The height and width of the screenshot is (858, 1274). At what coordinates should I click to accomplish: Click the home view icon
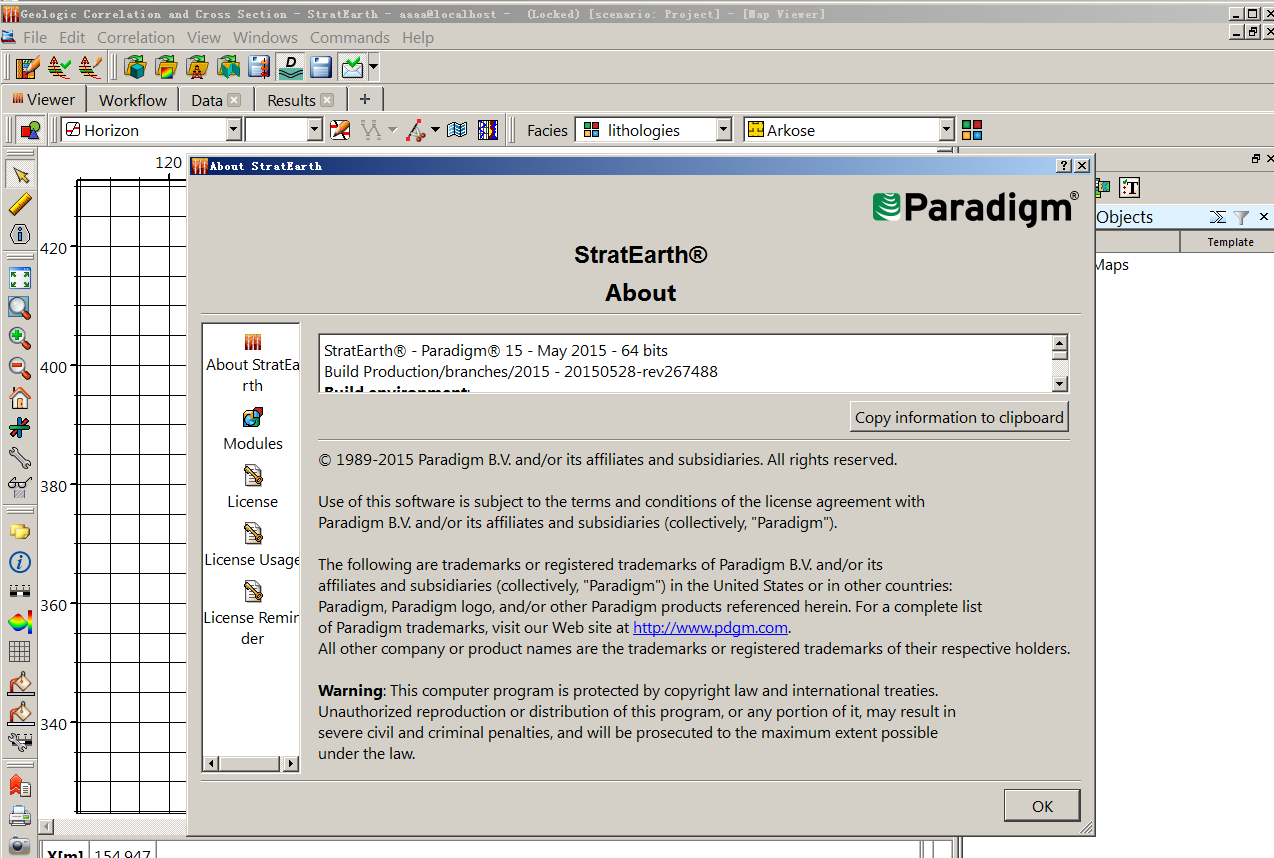(x=20, y=398)
